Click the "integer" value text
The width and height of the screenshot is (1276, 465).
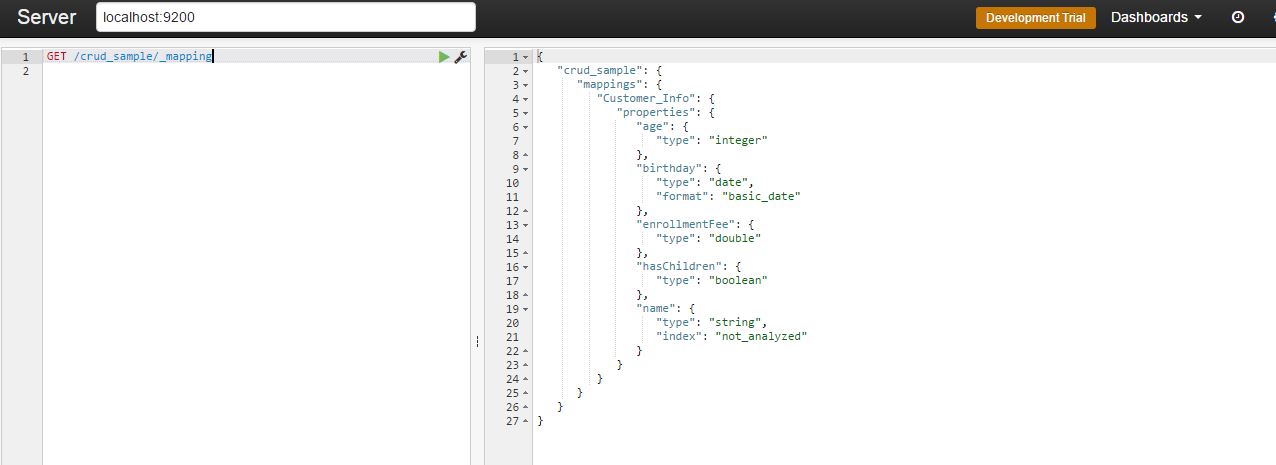coord(741,141)
